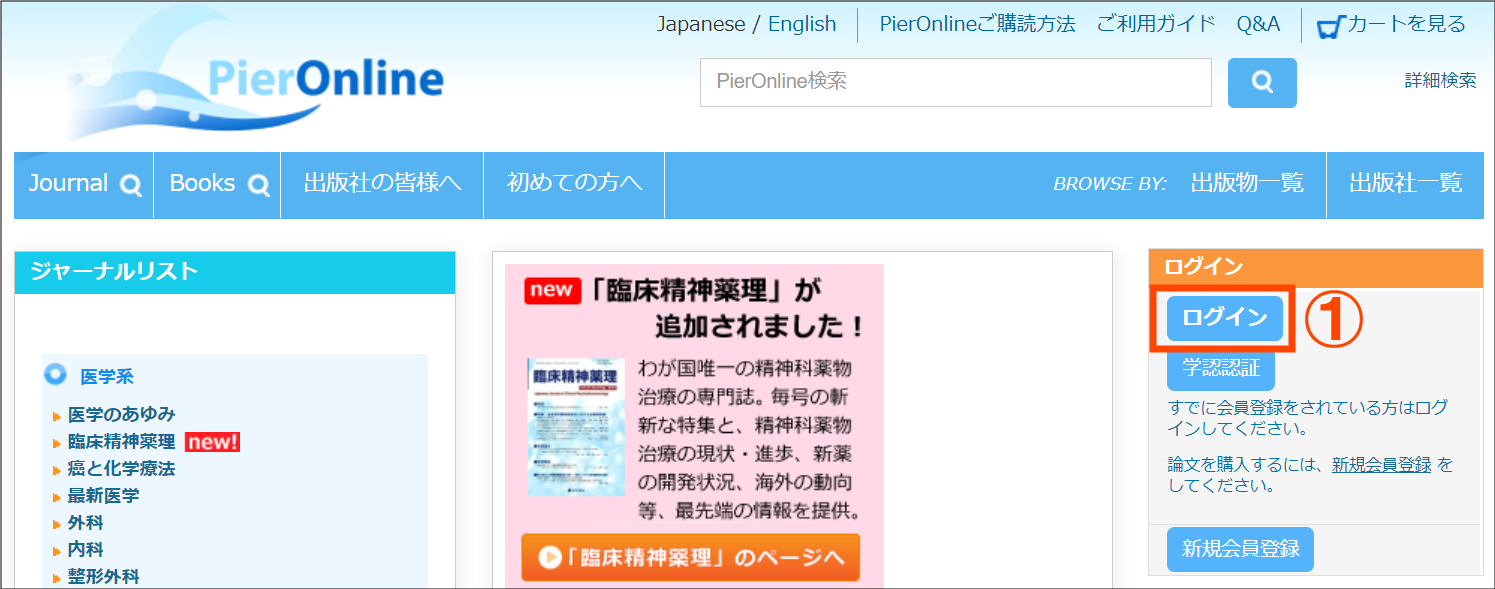Click the shopping cart icon
This screenshot has width=1495, height=589.
(x=1330, y=26)
